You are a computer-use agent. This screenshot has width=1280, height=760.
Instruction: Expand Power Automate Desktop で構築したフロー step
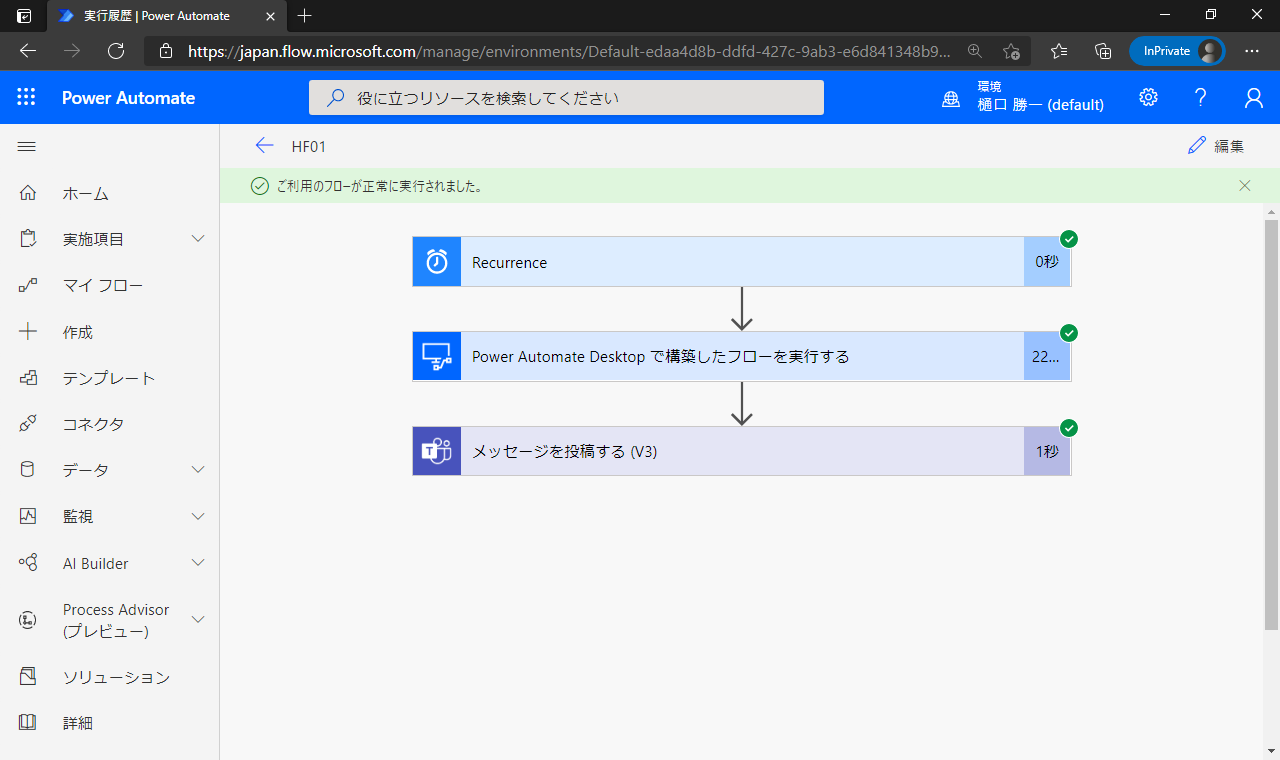point(741,356)
